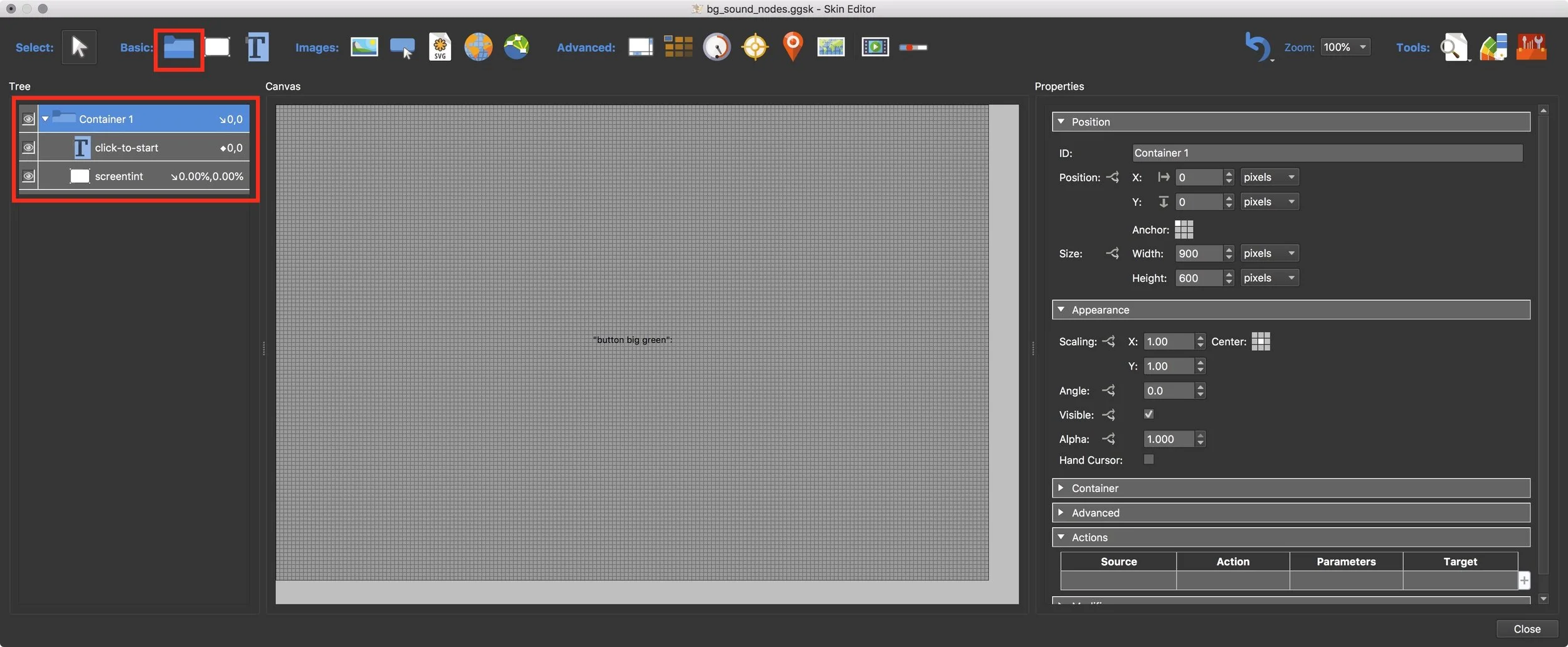Open Y position units dropdown

pyautogui.click(x=1269, y=201)
